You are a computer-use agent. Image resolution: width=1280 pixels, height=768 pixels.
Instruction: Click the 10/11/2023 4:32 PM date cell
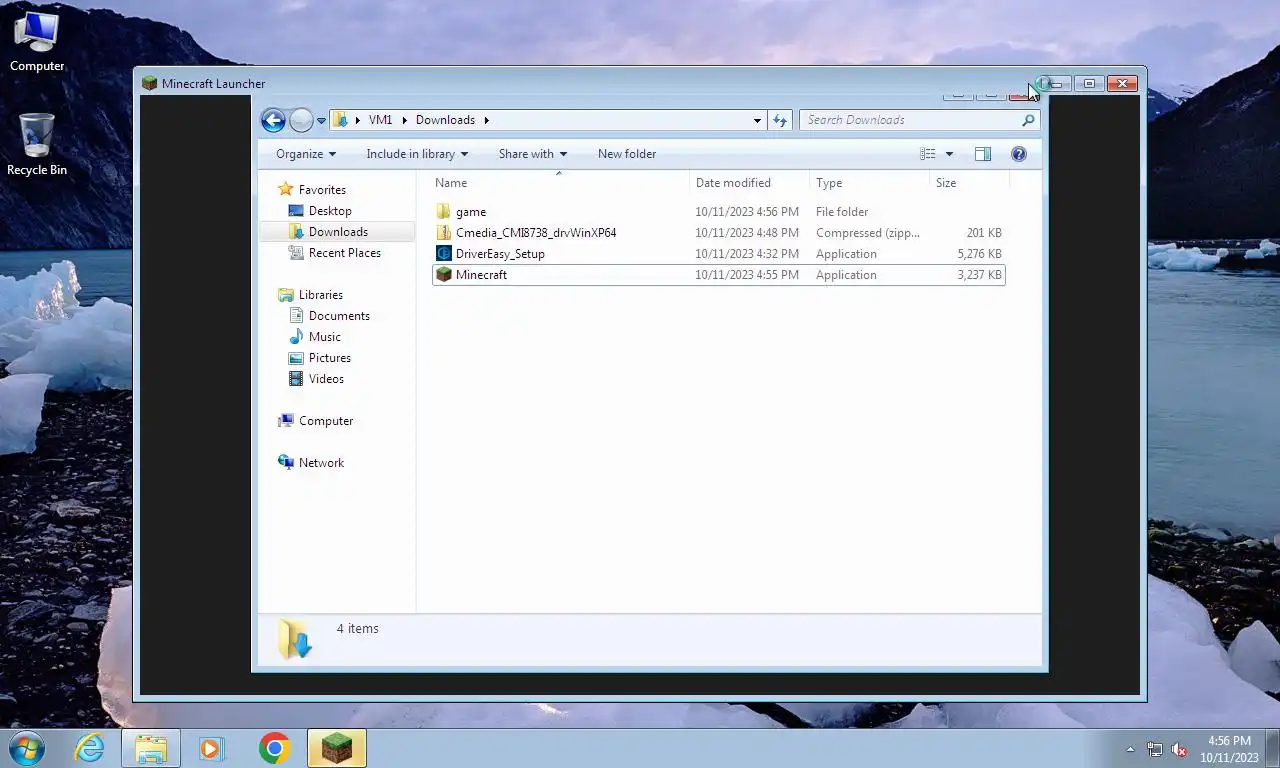tap(747, 254)
